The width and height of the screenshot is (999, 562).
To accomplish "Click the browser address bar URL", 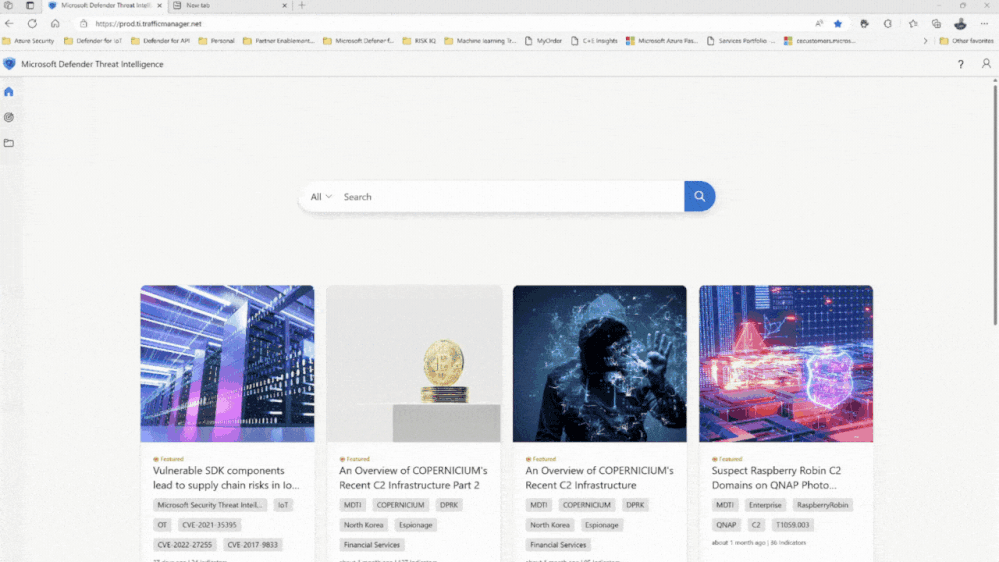I will point(148,24).
